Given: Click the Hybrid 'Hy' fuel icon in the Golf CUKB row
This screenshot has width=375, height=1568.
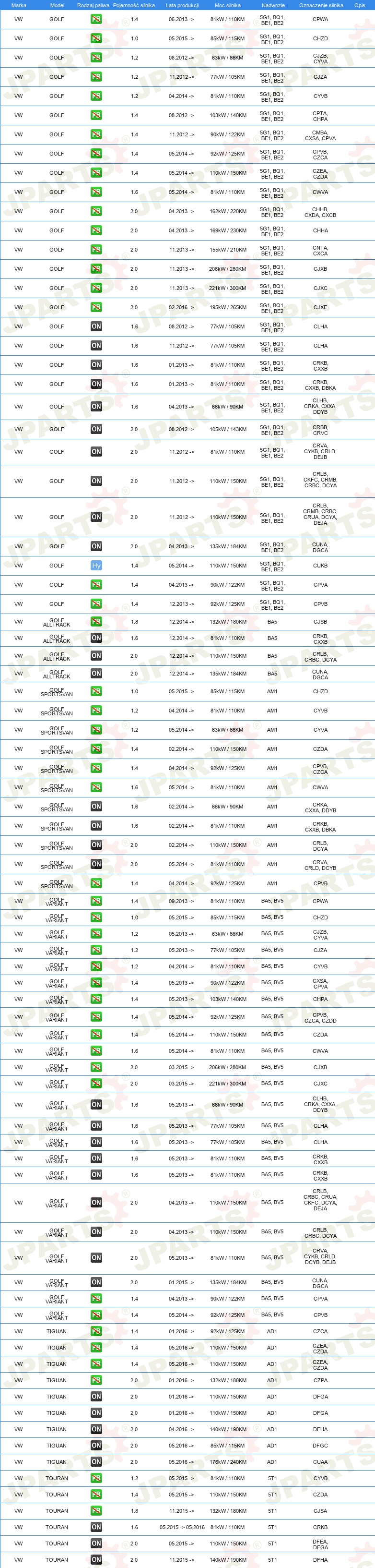Looking at the screenshot, I should (x=96, y=566).
